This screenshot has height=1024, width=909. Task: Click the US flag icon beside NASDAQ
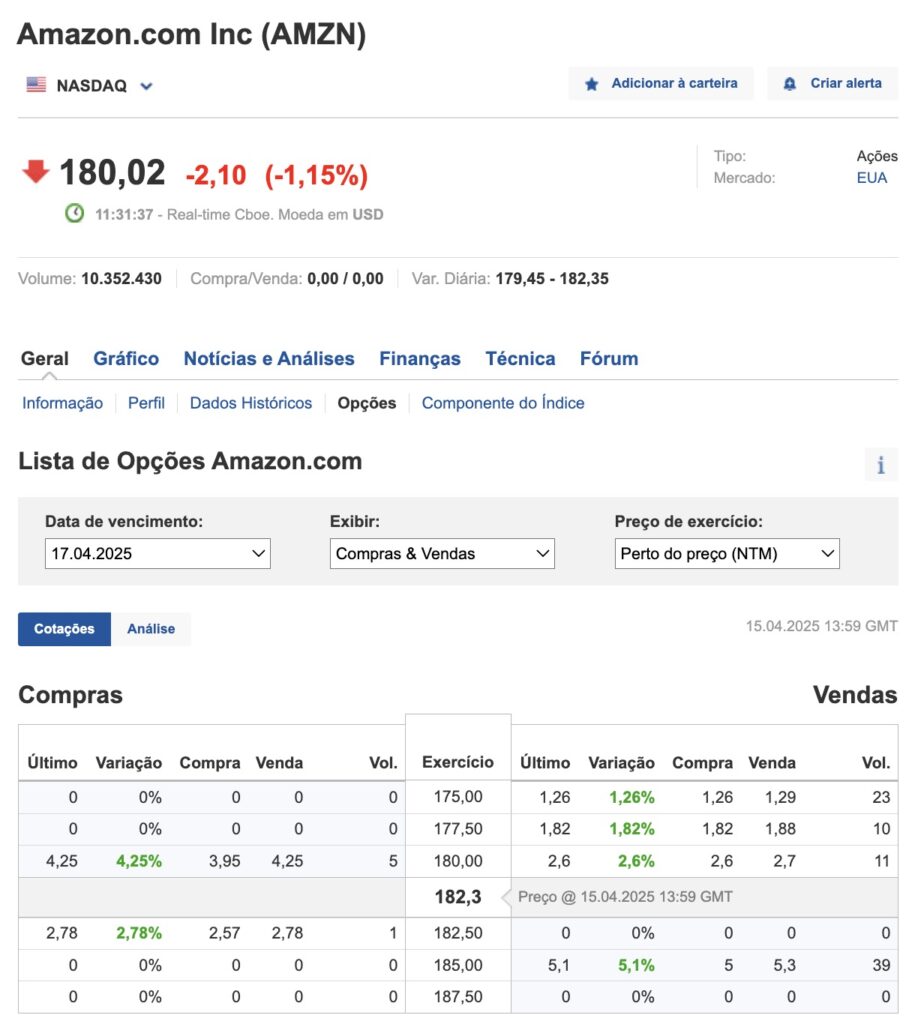pyautogui.click(x=36, y=85)
